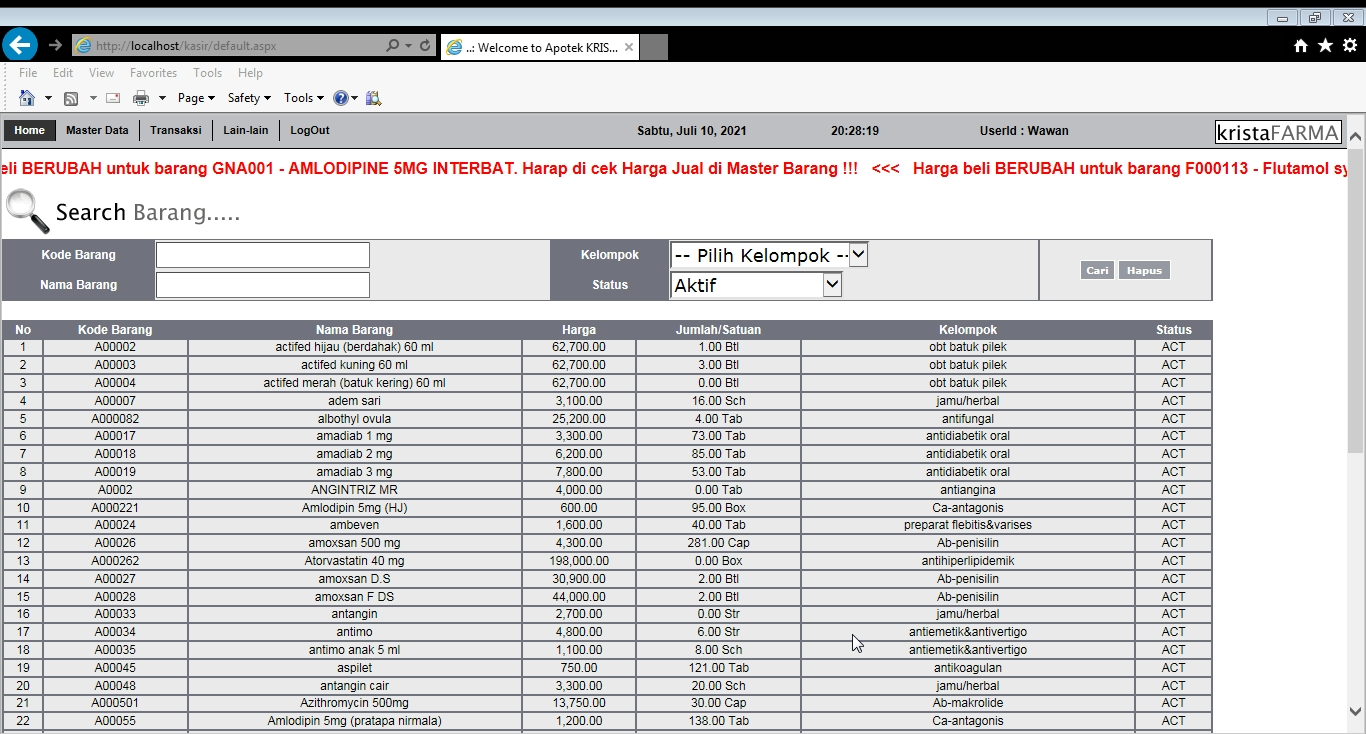Focus the Nama Barang input field
1366x734 pixels.
(263, 285)
